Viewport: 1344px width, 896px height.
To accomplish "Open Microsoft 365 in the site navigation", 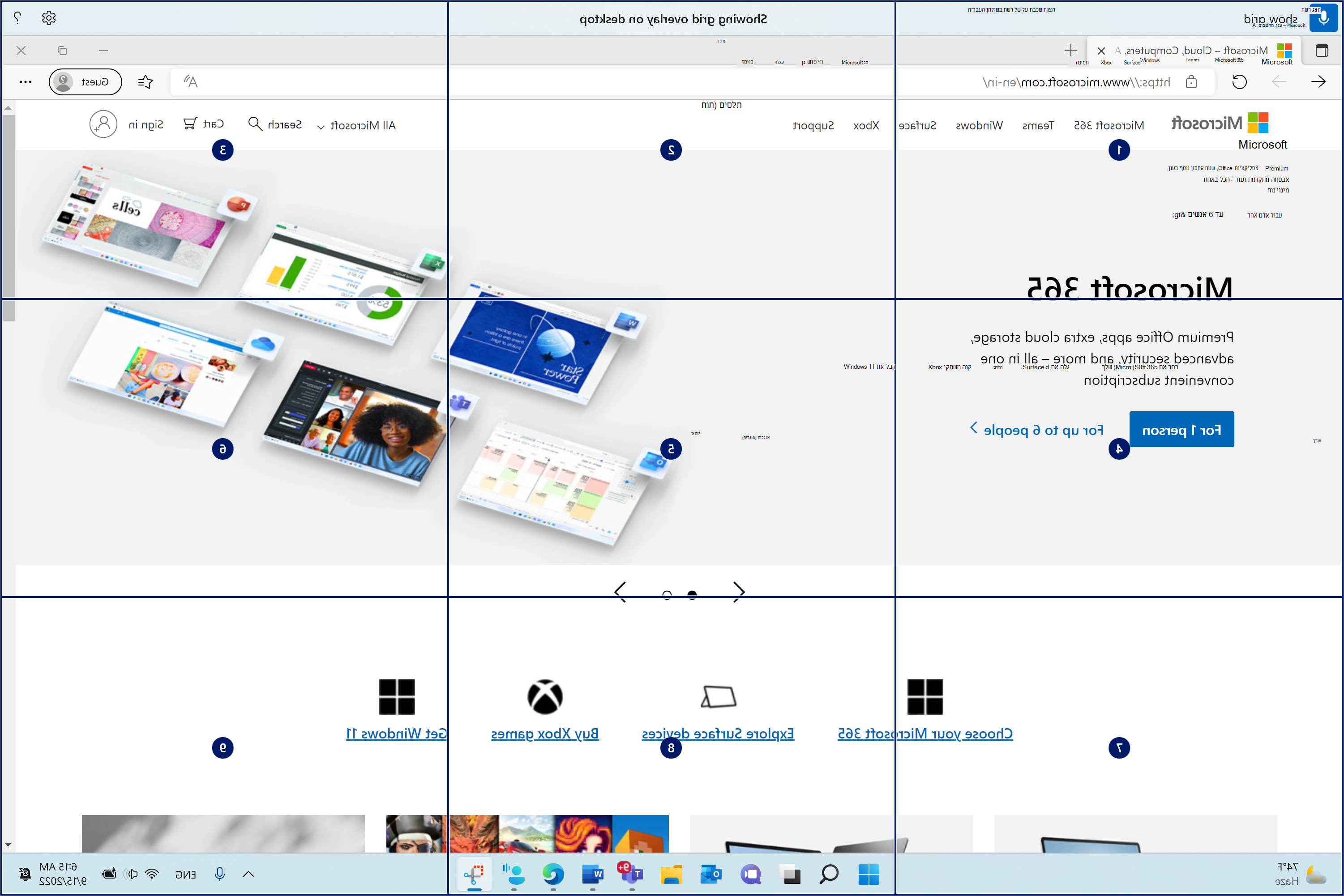I will (1109, 125).
